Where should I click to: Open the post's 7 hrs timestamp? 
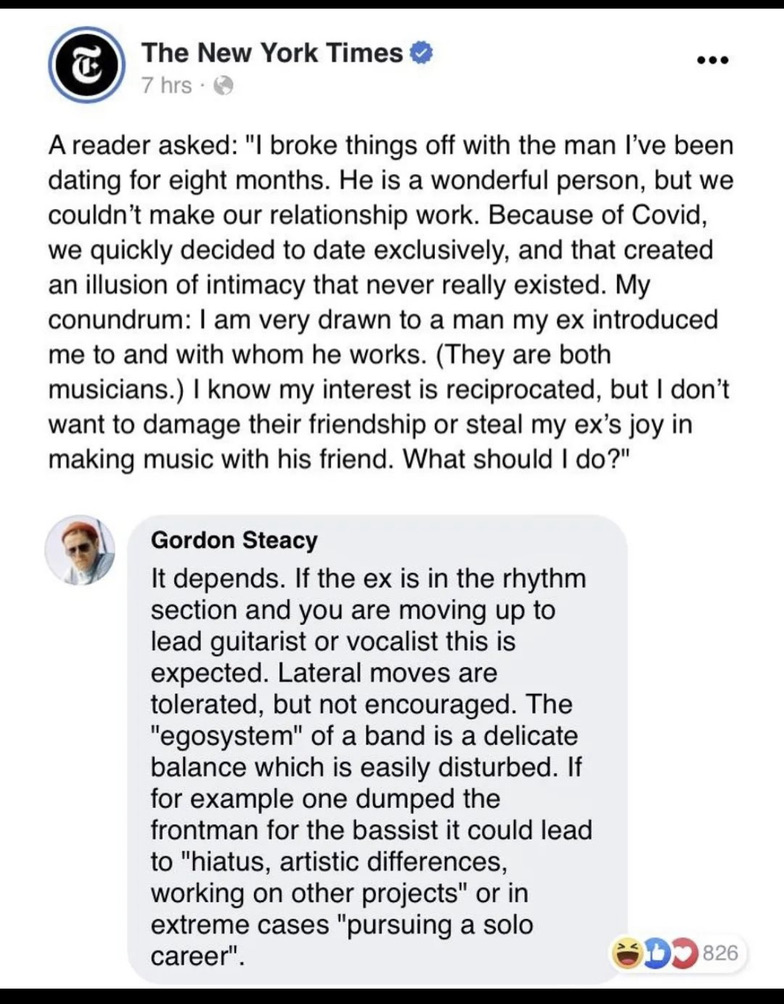[166, 86]
